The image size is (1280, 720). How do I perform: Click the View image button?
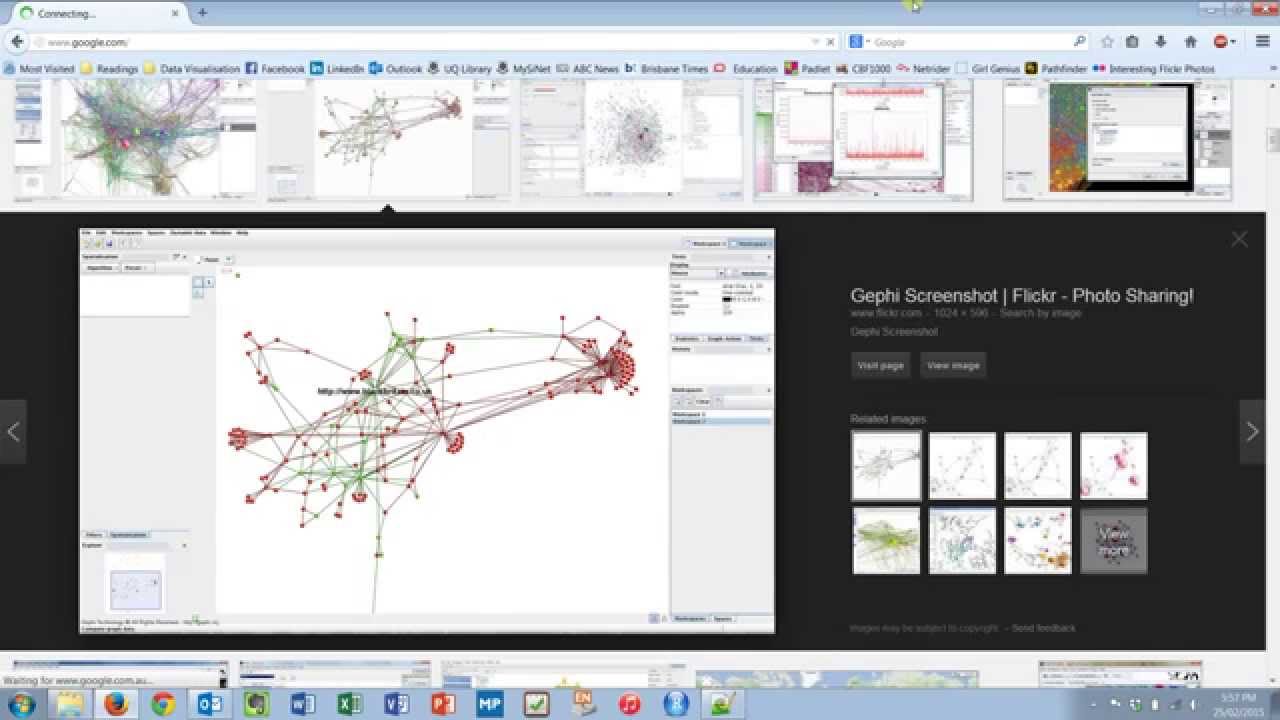(953, 365)
